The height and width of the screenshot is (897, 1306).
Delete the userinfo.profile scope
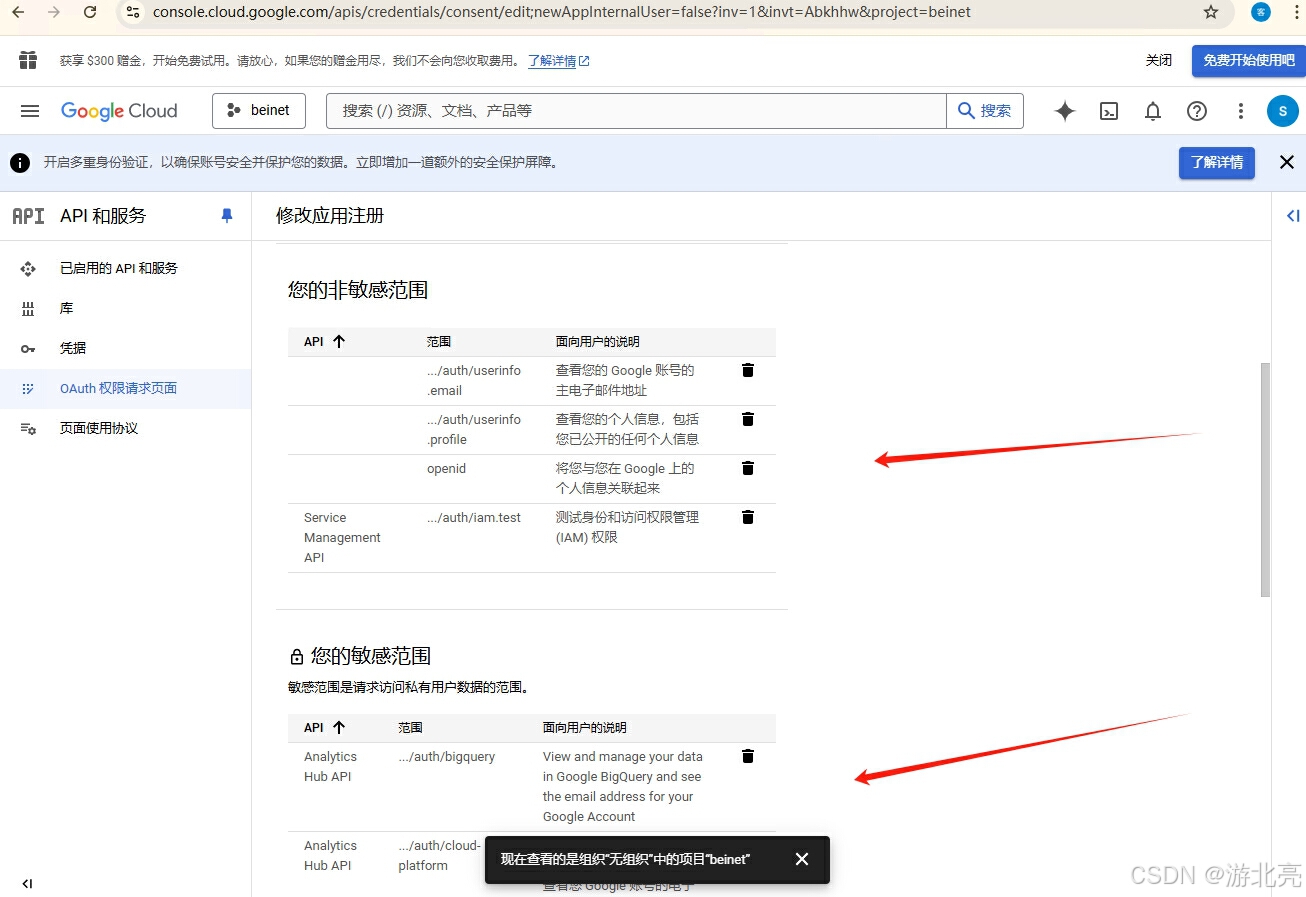click(x=748, y=419)
